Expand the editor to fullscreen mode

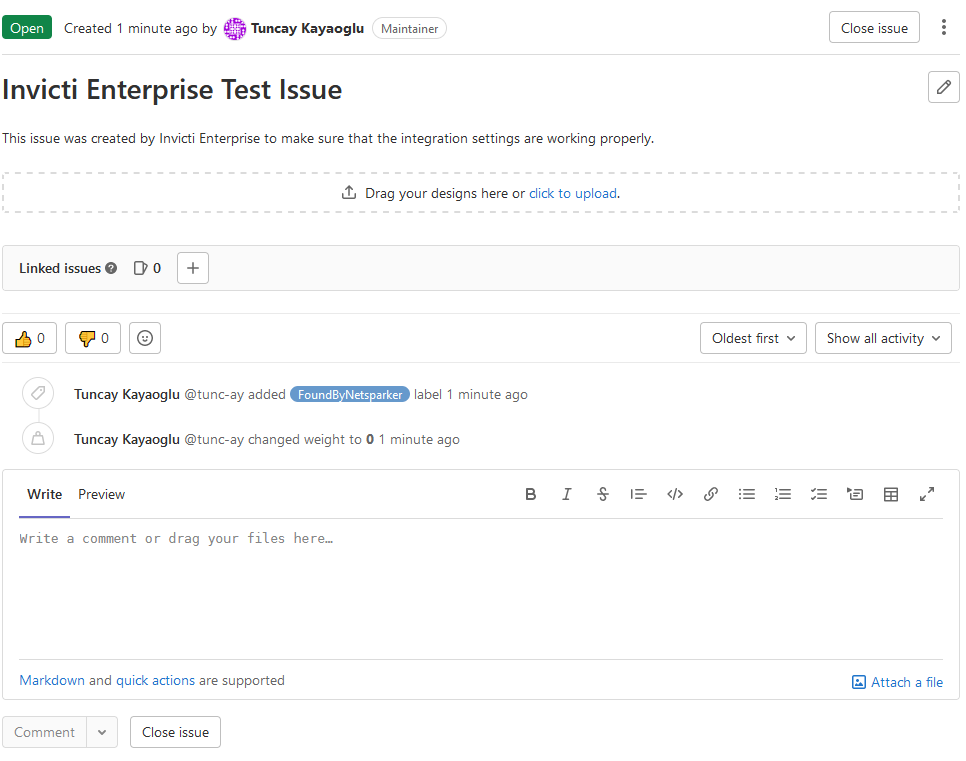coord(926,493)
